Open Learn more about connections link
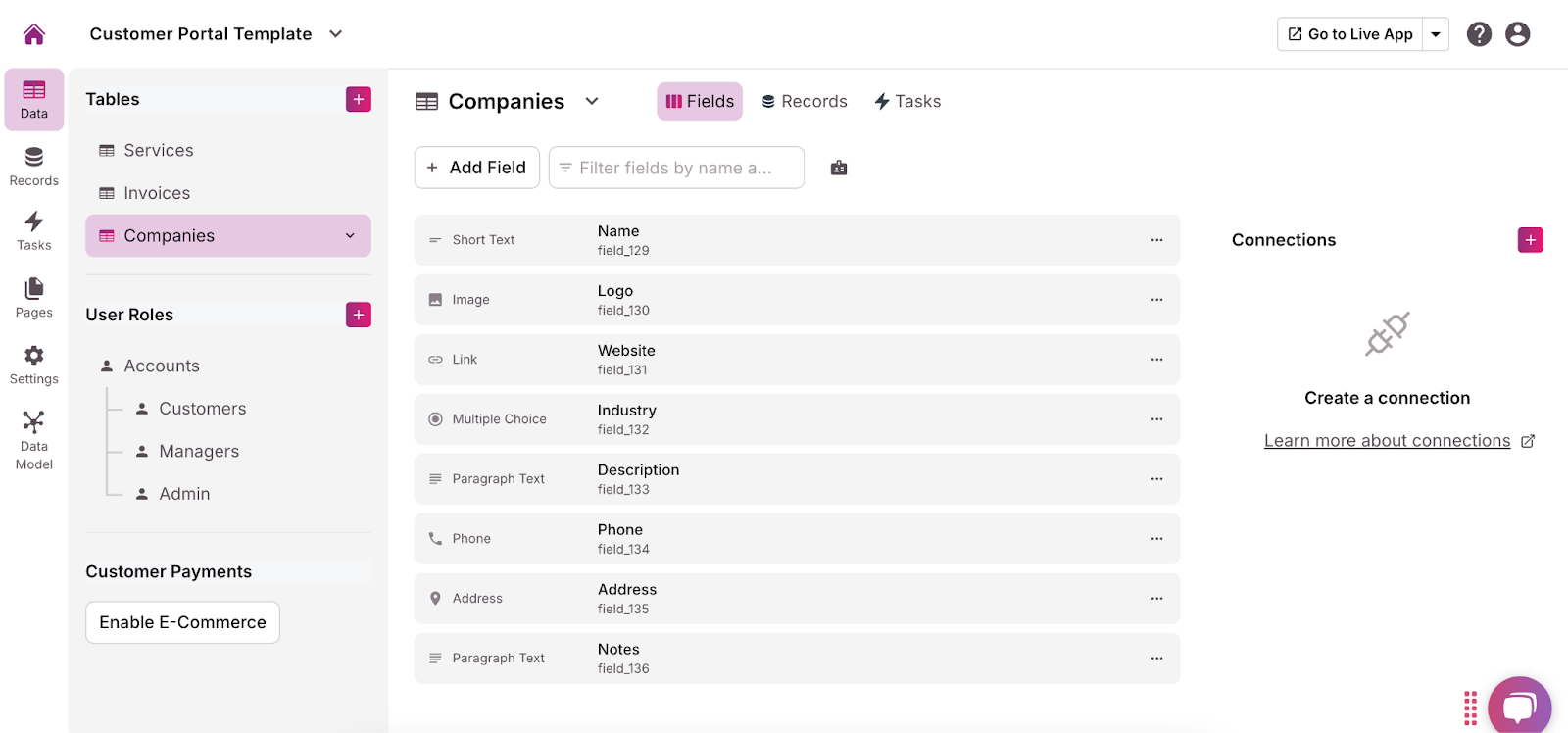The height and width of the screenshot is (733, 1568). tap(1387, 441)
